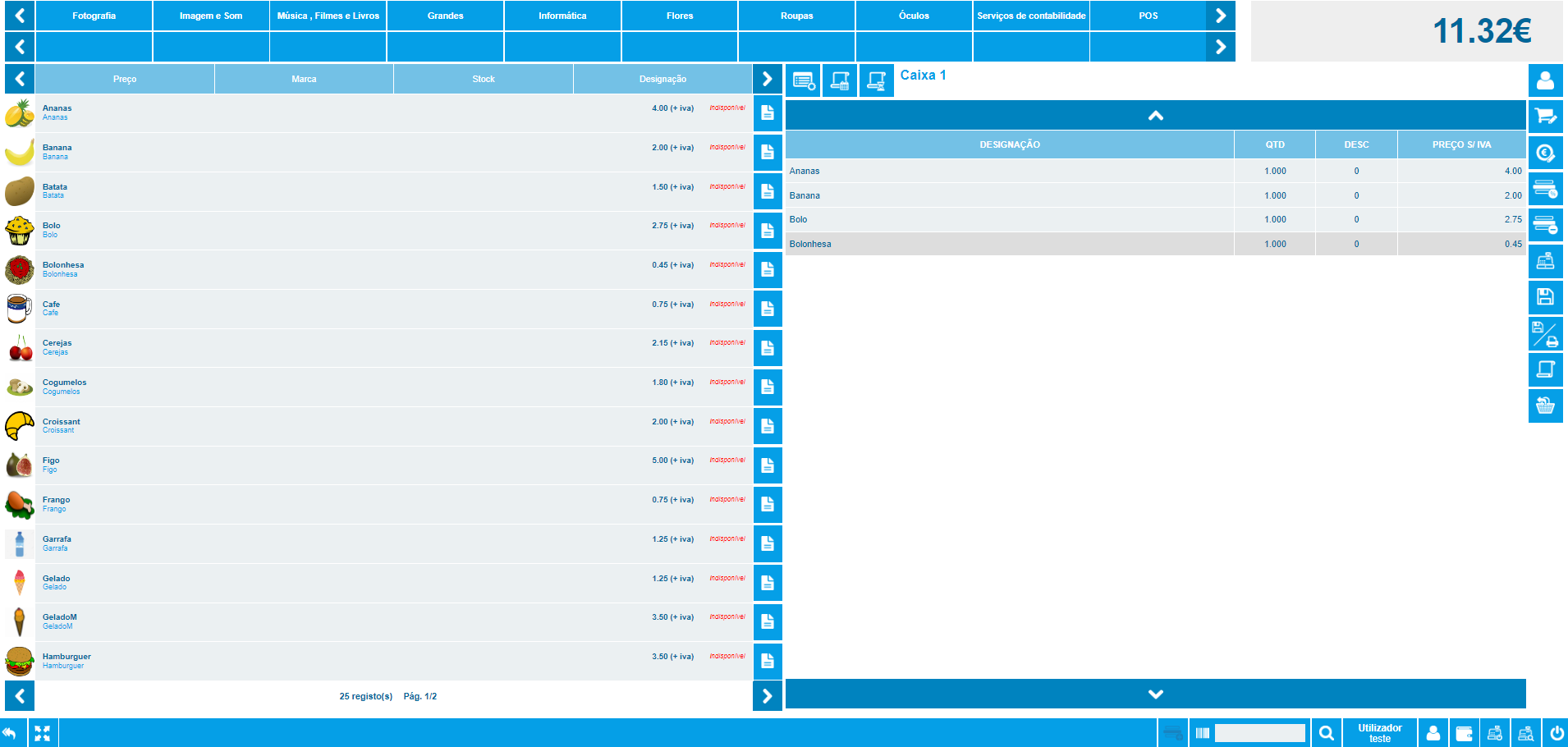Click right arrow next to Designação header
The height and width of the screenshot is (747, 1568).
[767, 79]
